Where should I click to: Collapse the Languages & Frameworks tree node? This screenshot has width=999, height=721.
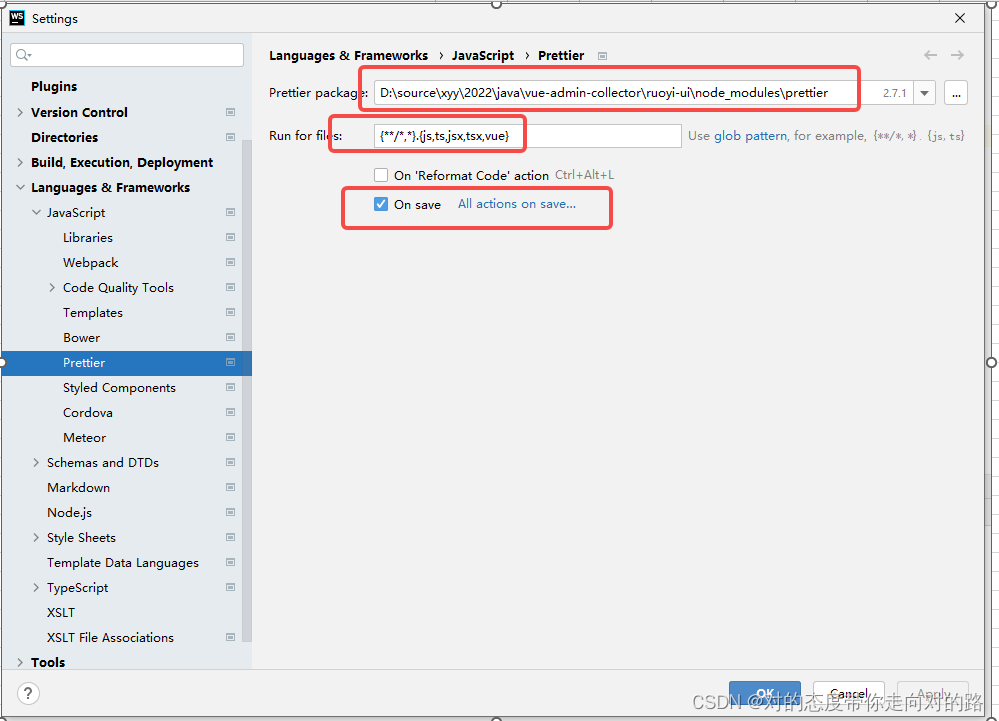(20, 187)
